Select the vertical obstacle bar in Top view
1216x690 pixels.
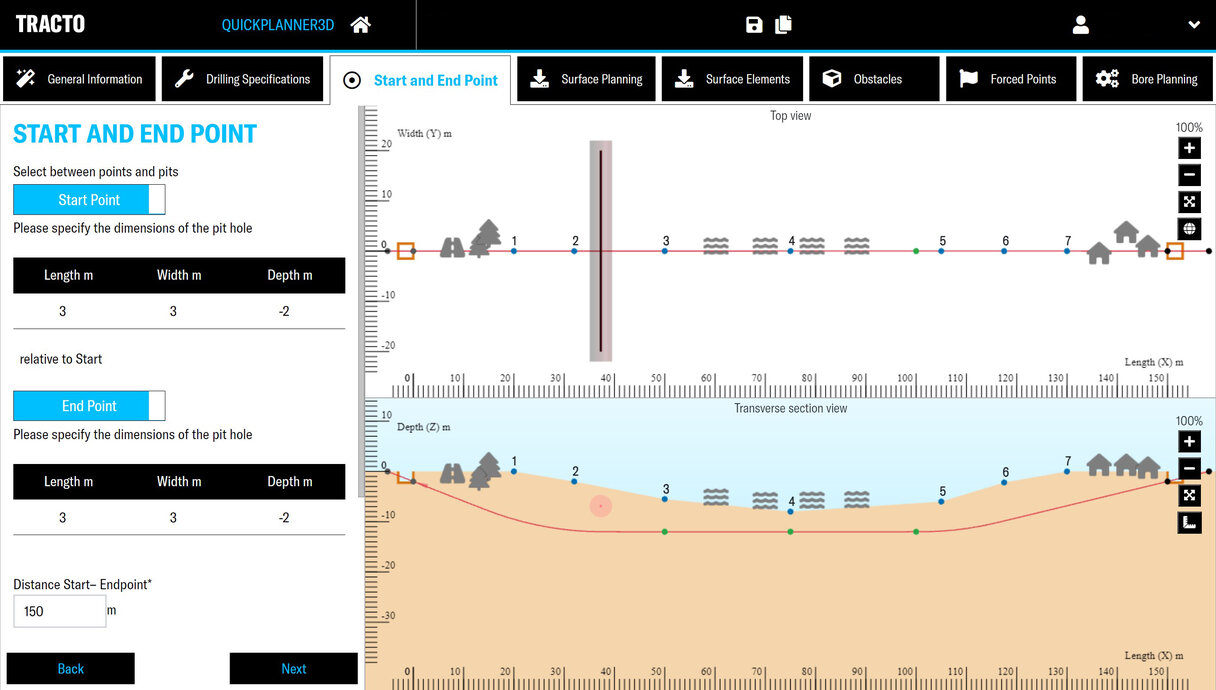[601, 250]
